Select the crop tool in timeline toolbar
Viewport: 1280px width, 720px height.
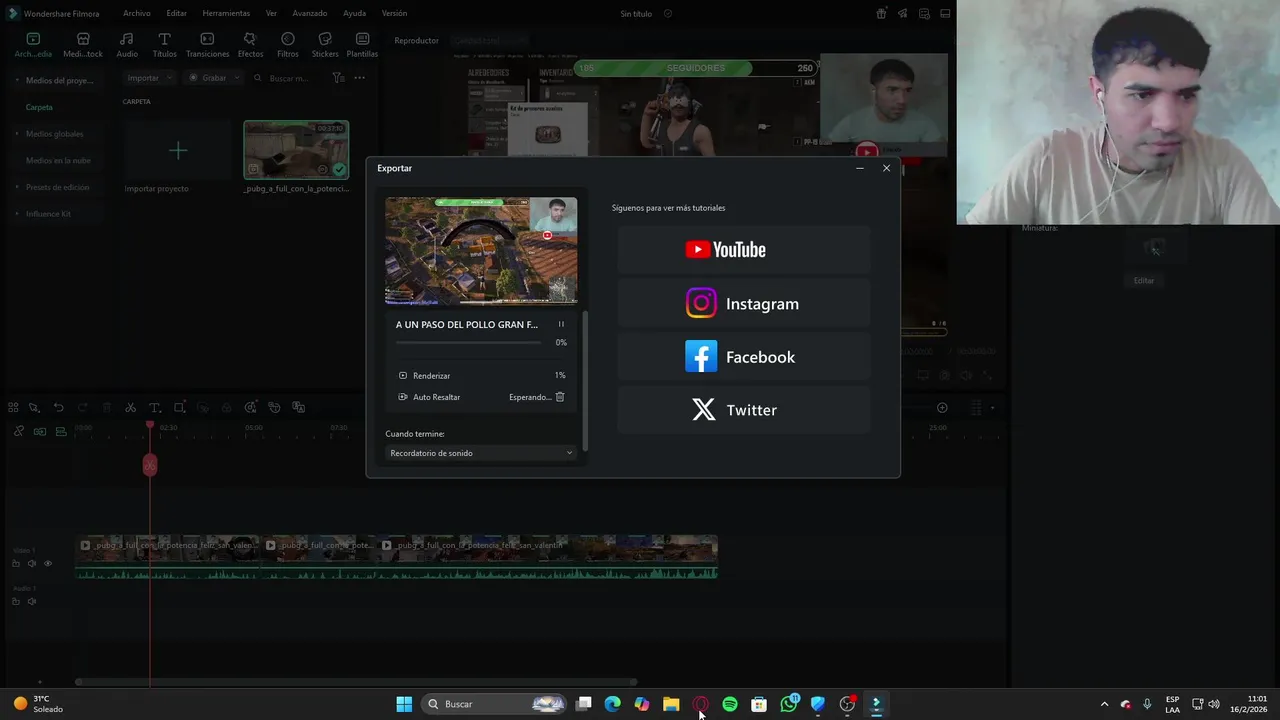click(179, 408)
